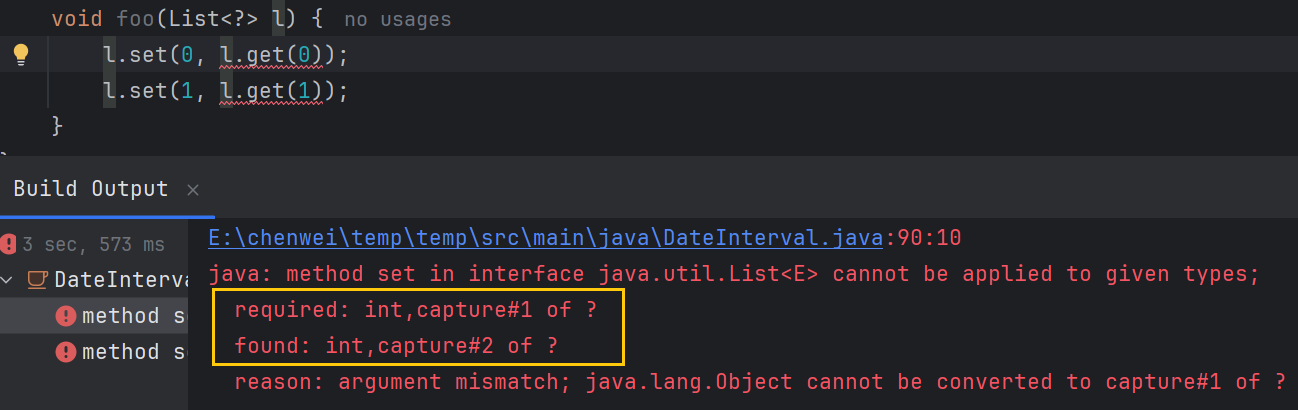The image size is (1298, 410).
Task: Click the 'reason: argument mismatch' output line
Action: coord(760,382)
